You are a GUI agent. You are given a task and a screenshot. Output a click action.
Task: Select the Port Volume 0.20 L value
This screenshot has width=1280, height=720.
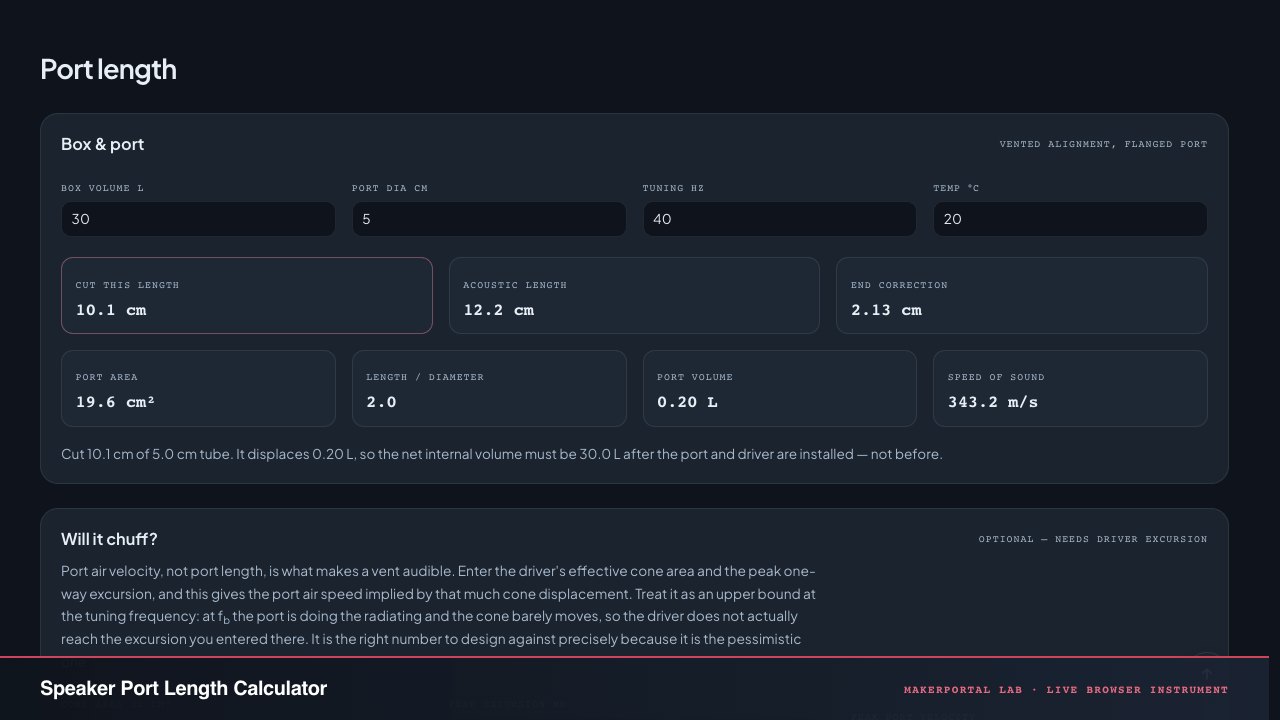coord(687,402)
